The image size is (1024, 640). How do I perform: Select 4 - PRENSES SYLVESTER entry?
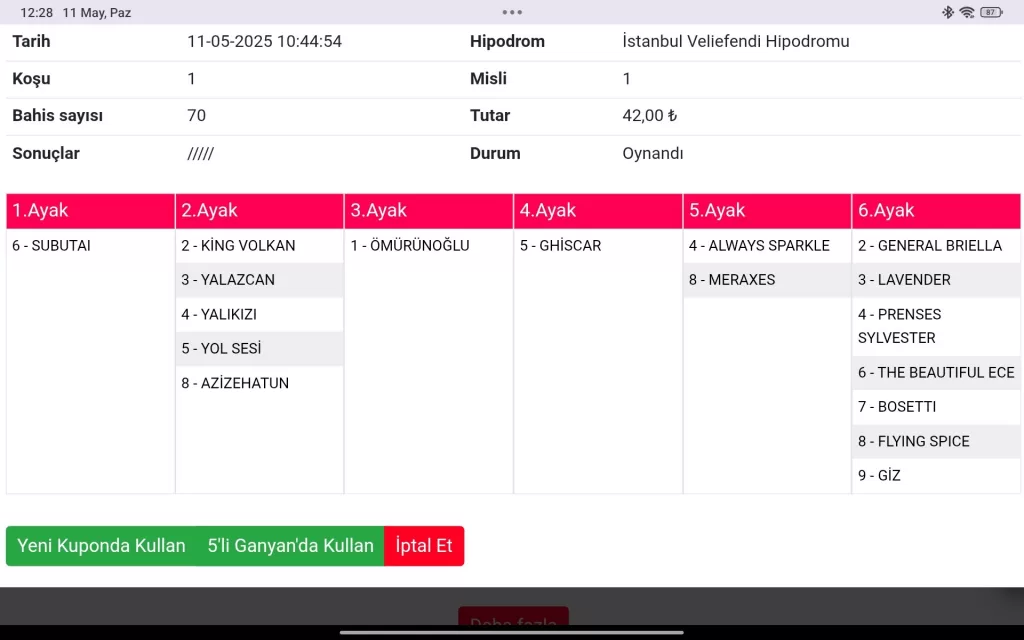[899, 326]
